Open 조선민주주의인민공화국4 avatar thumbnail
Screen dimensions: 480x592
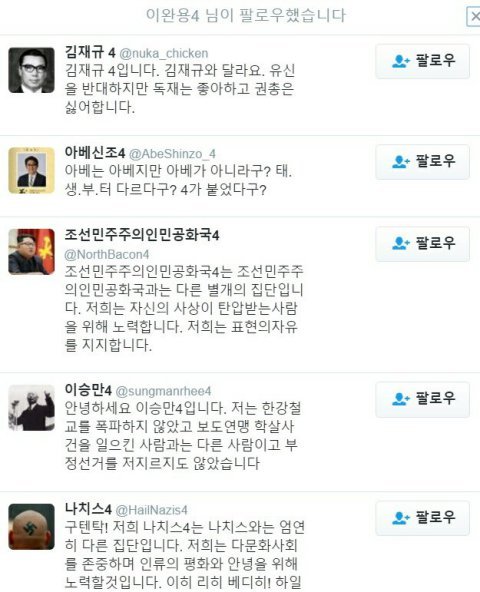(x=31, y=251)
